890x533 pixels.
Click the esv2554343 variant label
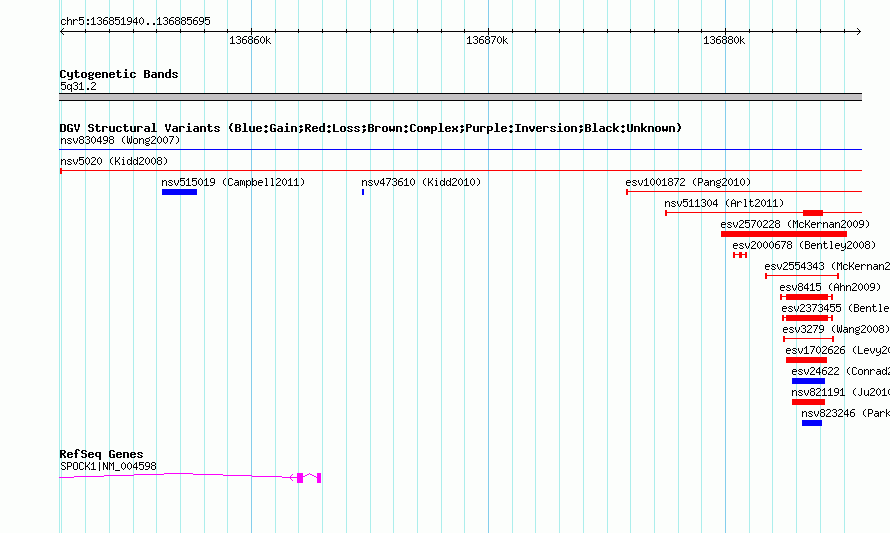click(827, 266)
